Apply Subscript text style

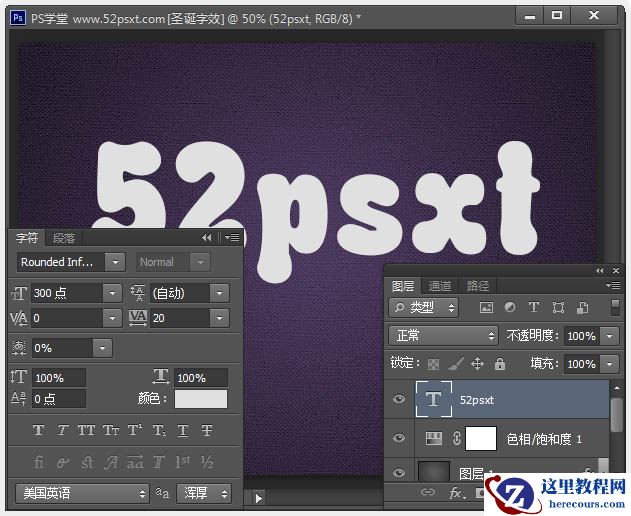159,430
